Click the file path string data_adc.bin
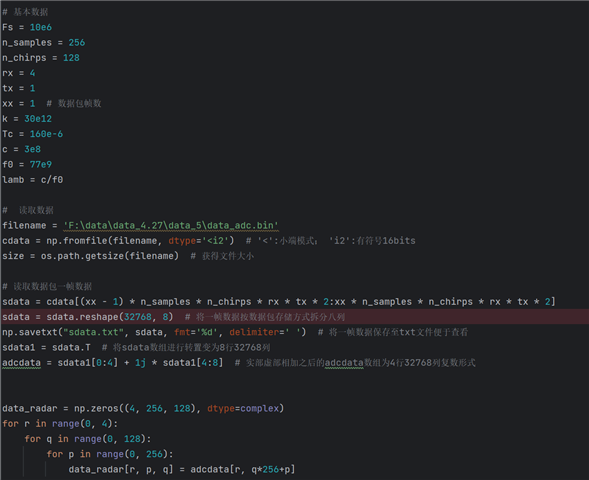 click(x=171, y=225)
